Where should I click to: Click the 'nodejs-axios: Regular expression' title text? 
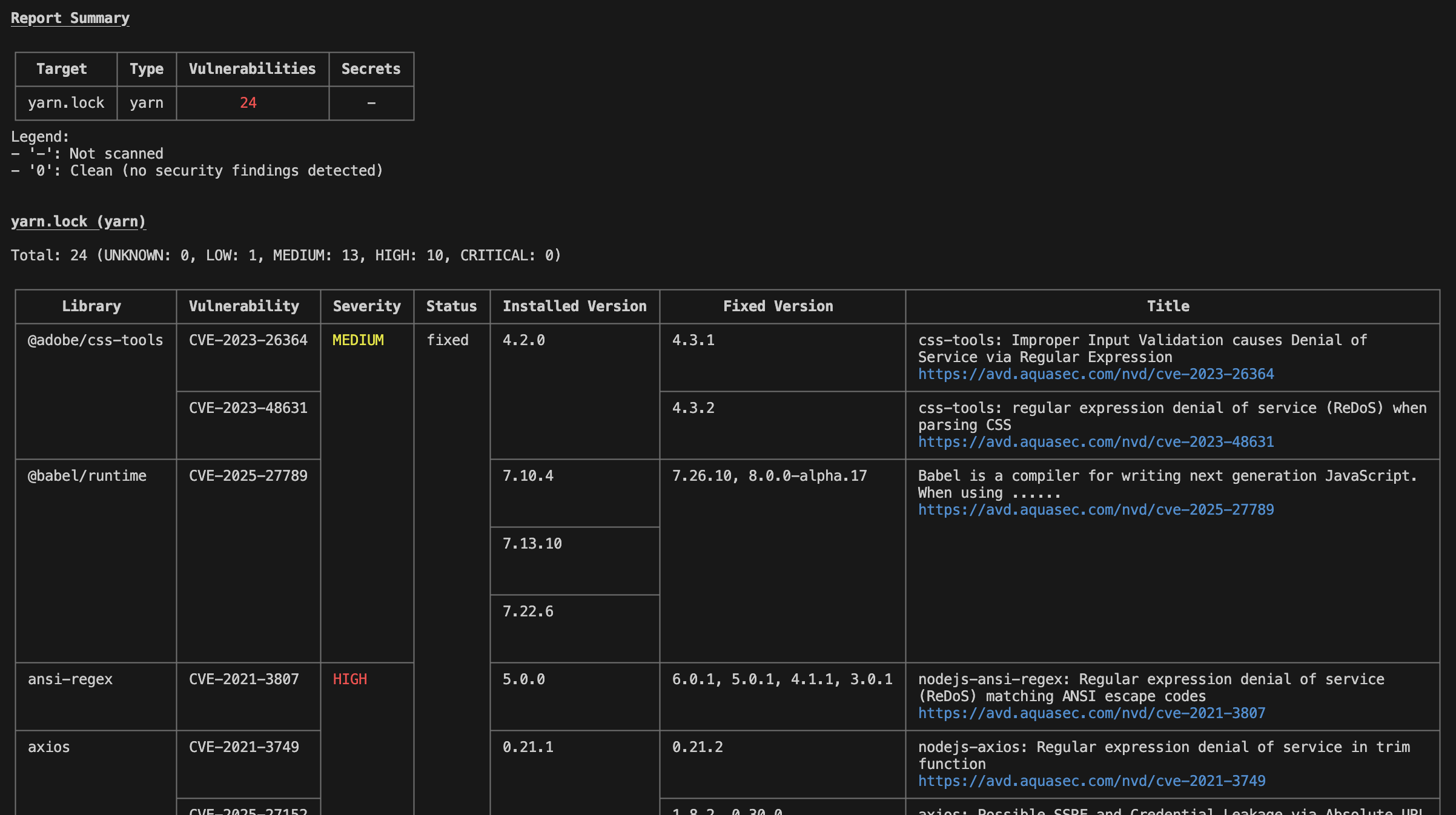tap(1164, 756)
